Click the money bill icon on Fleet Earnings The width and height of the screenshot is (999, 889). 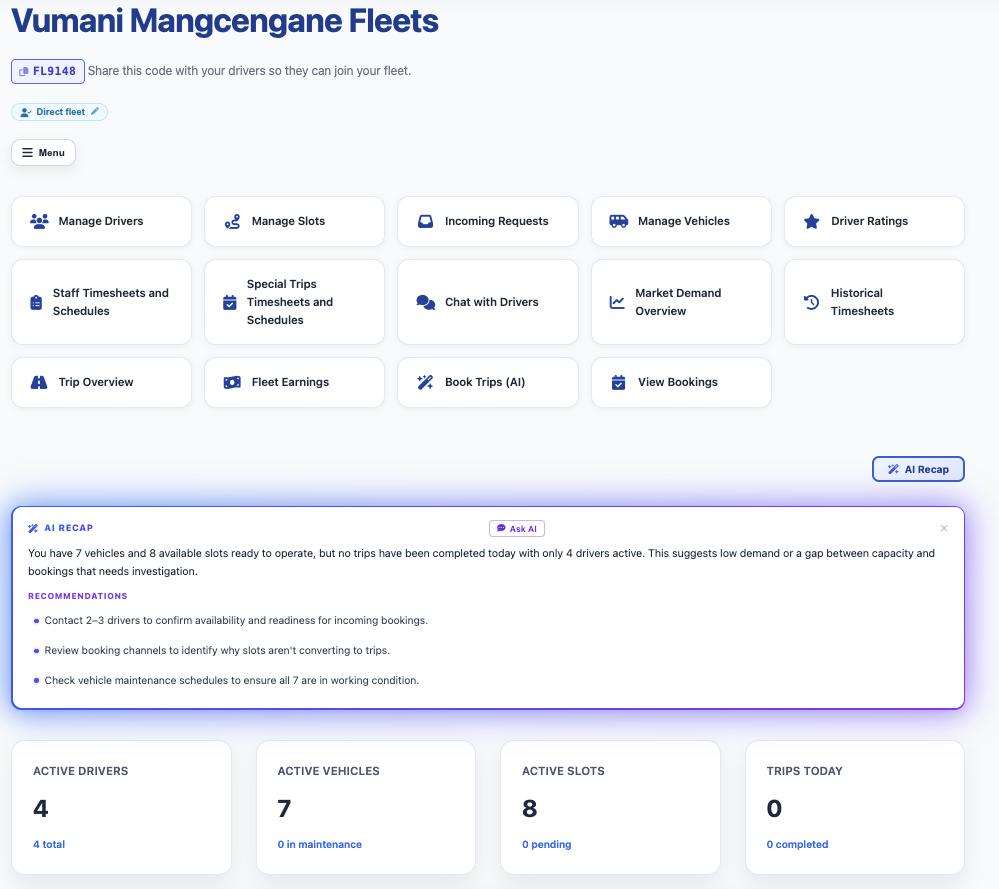tap(233, 382)
